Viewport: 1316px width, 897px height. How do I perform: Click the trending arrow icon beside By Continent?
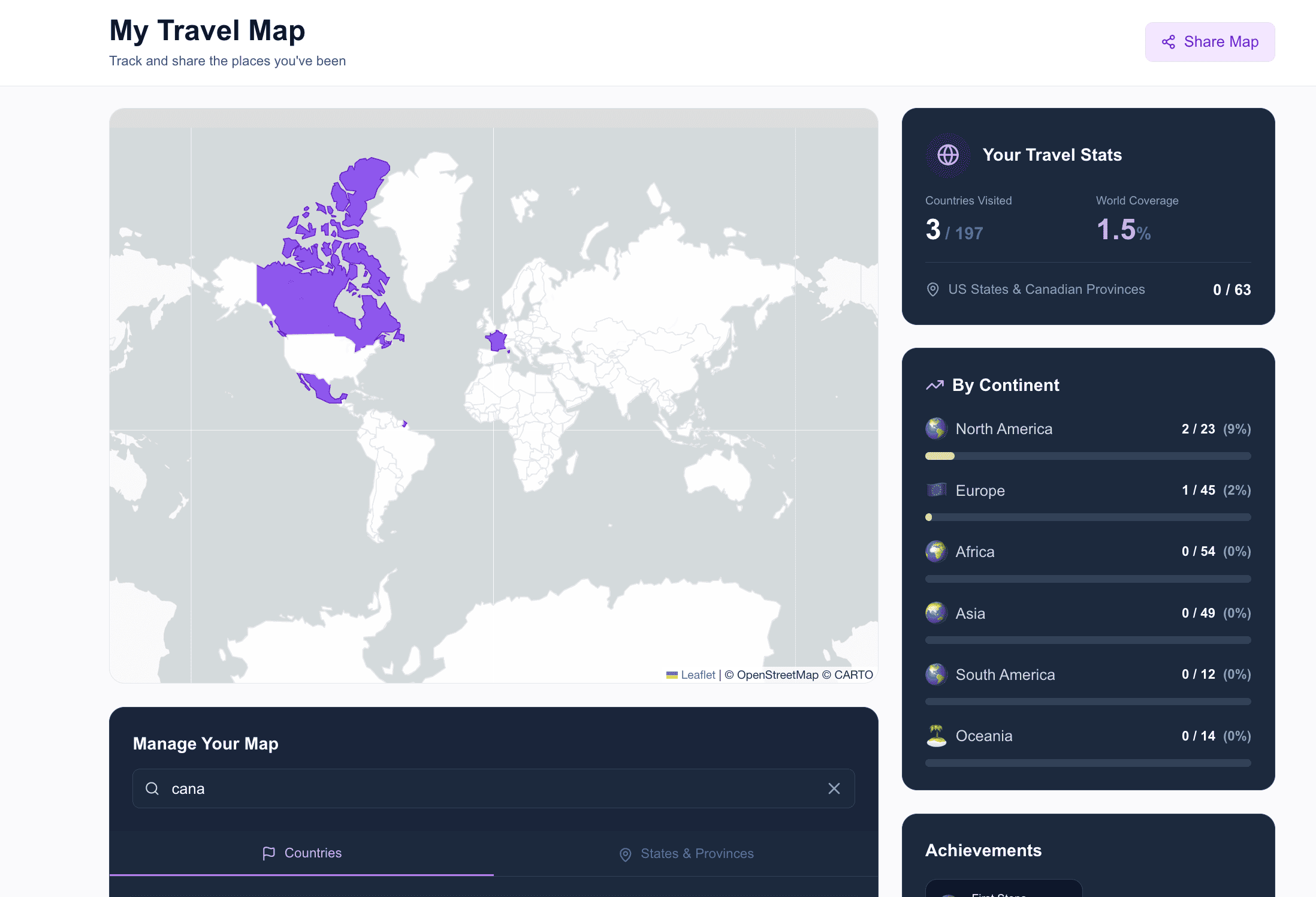pyautogui.click(x=934, y=386)
